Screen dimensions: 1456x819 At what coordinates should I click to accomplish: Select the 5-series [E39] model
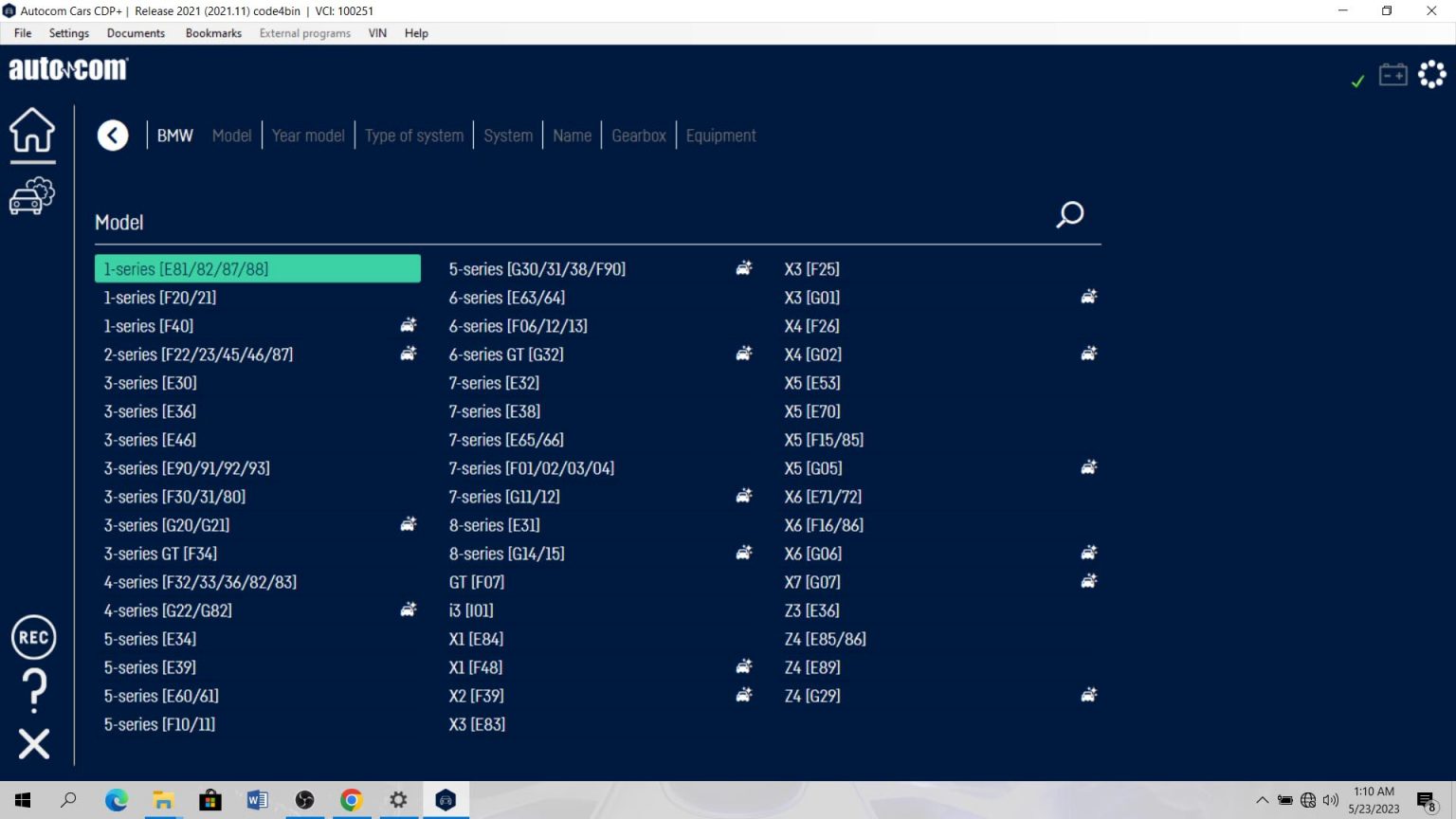(149, 666)
